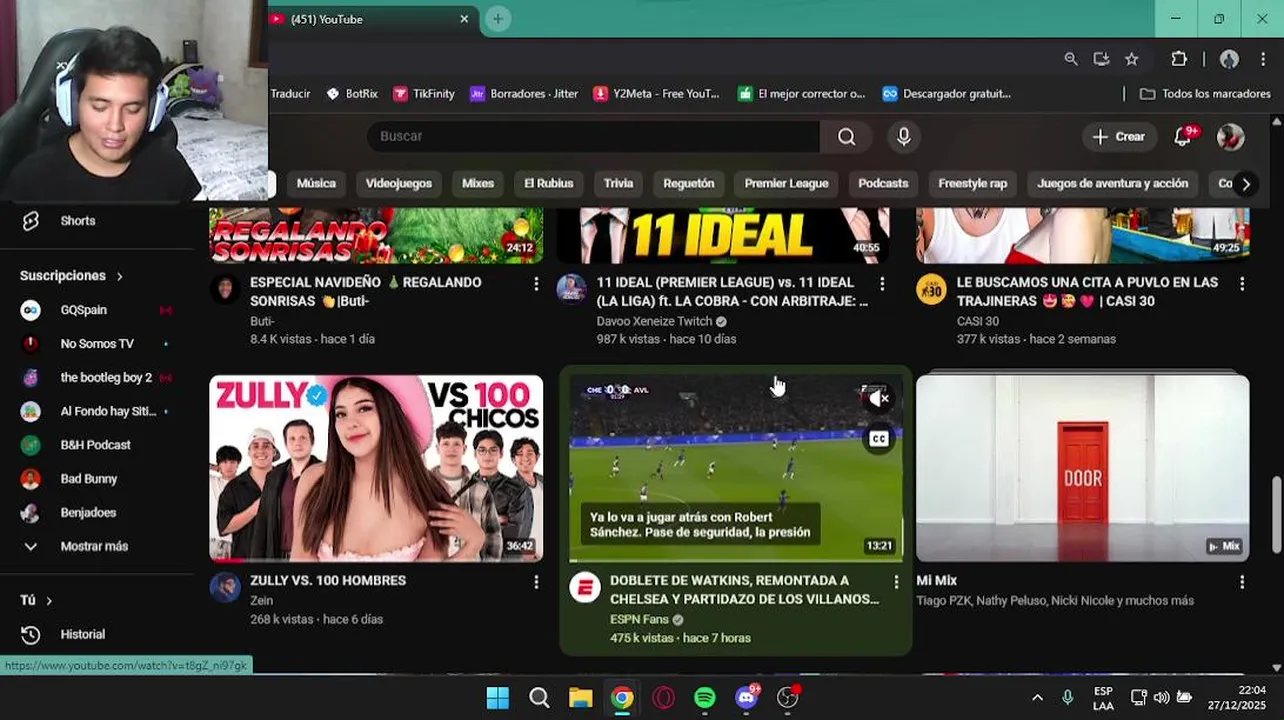Click the install app icon in address bar
This screenshot has height=720, width=1284.
1101,59
